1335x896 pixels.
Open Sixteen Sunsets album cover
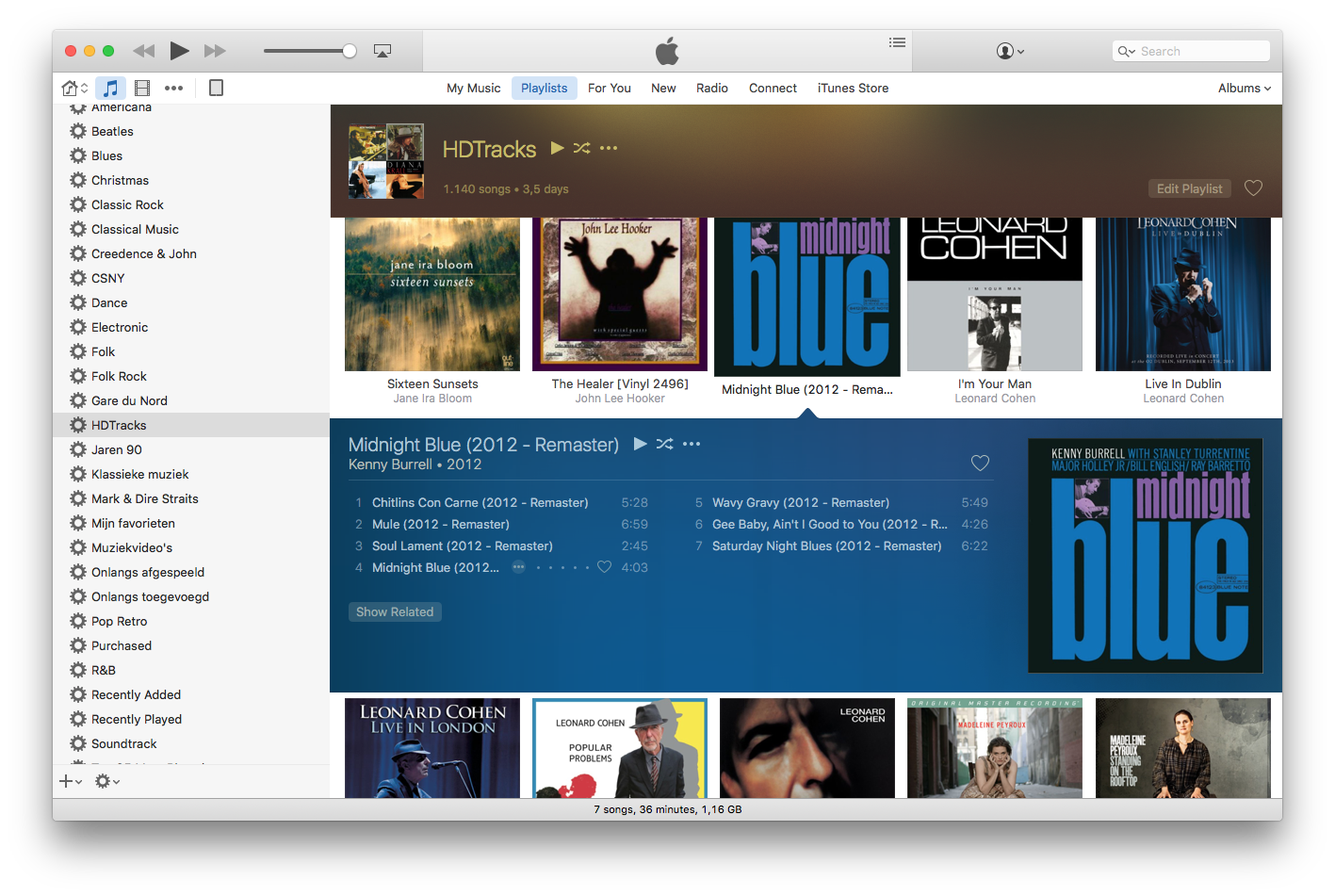[x=432, y=294]
